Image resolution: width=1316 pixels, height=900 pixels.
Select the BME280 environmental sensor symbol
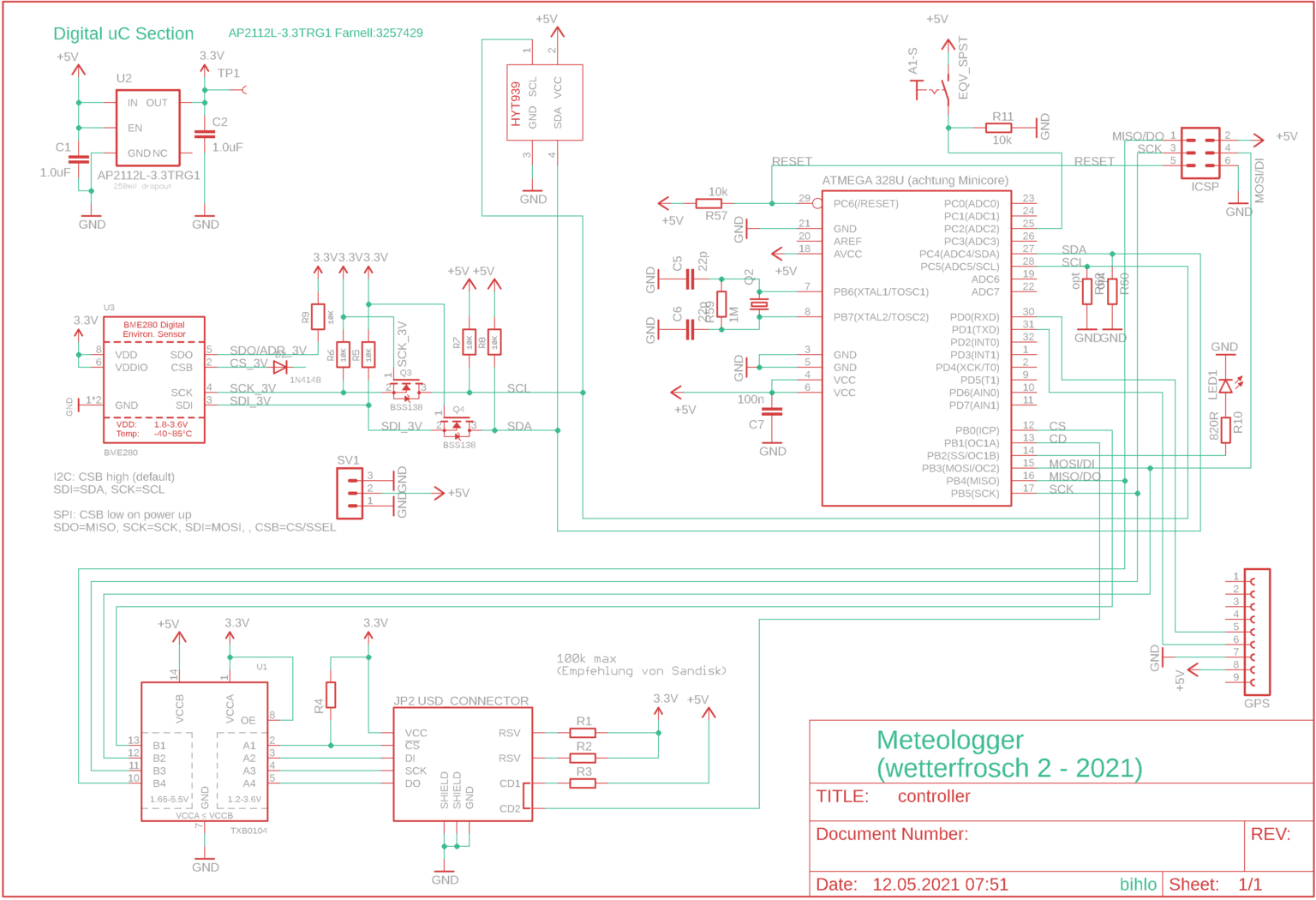tap(153, 381)
